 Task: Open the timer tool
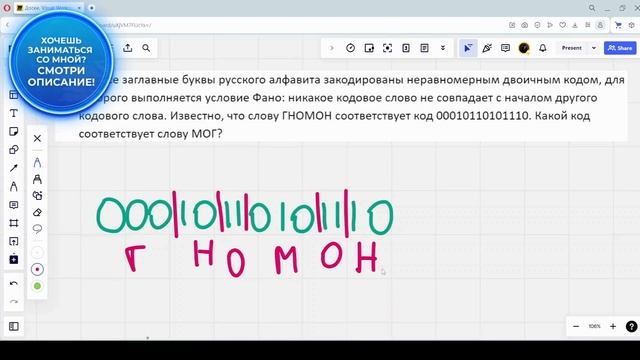[x=350, y=48]
